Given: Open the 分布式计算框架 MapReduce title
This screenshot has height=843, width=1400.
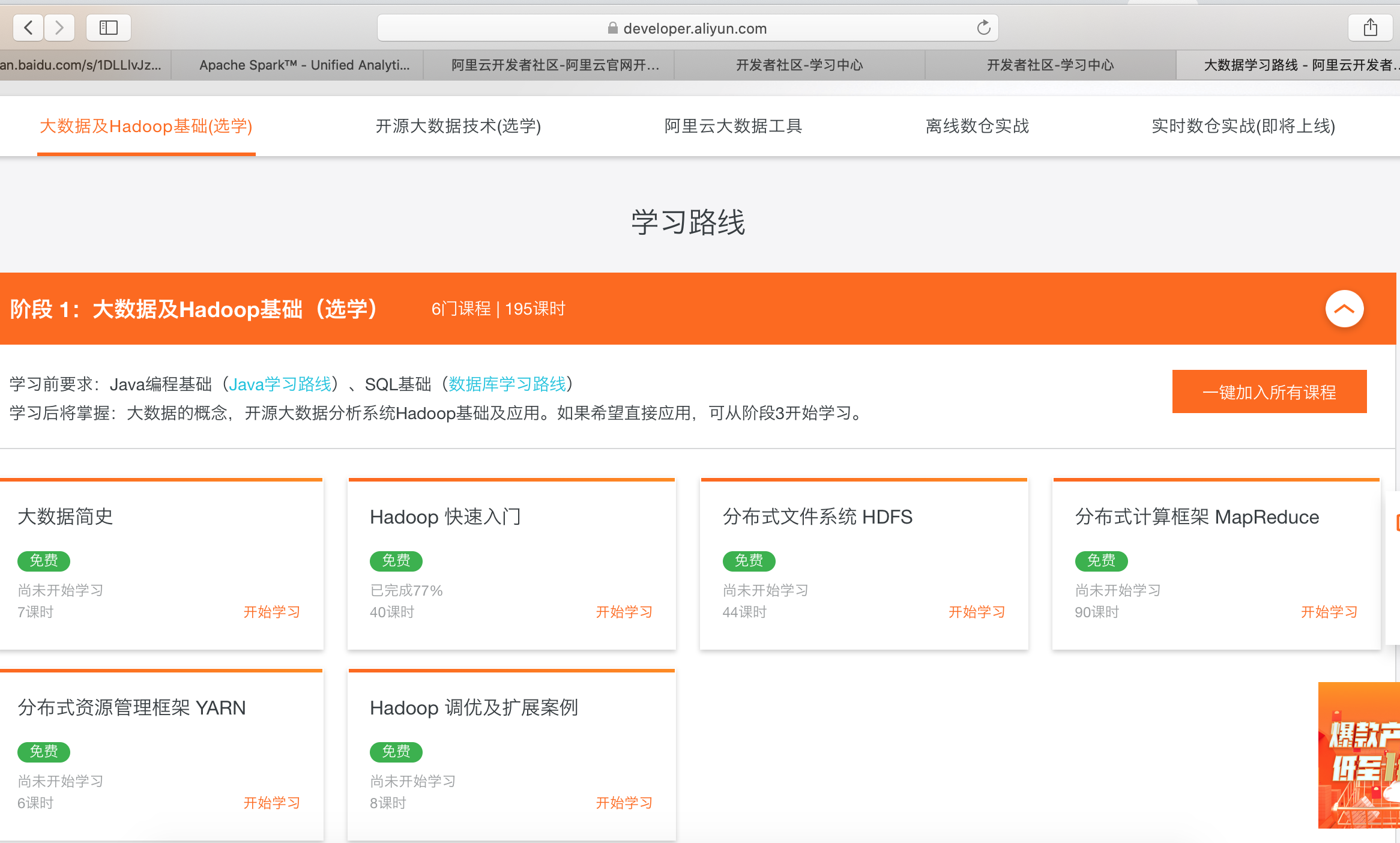Looking at the screenshot, I should click(1197, 516).
